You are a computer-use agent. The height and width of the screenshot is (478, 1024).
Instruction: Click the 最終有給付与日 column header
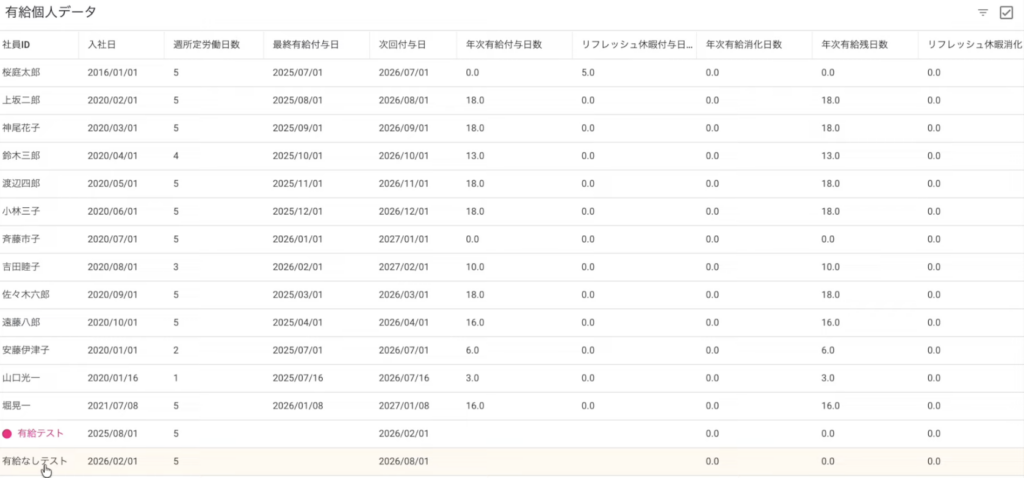[x=303, y=45]
